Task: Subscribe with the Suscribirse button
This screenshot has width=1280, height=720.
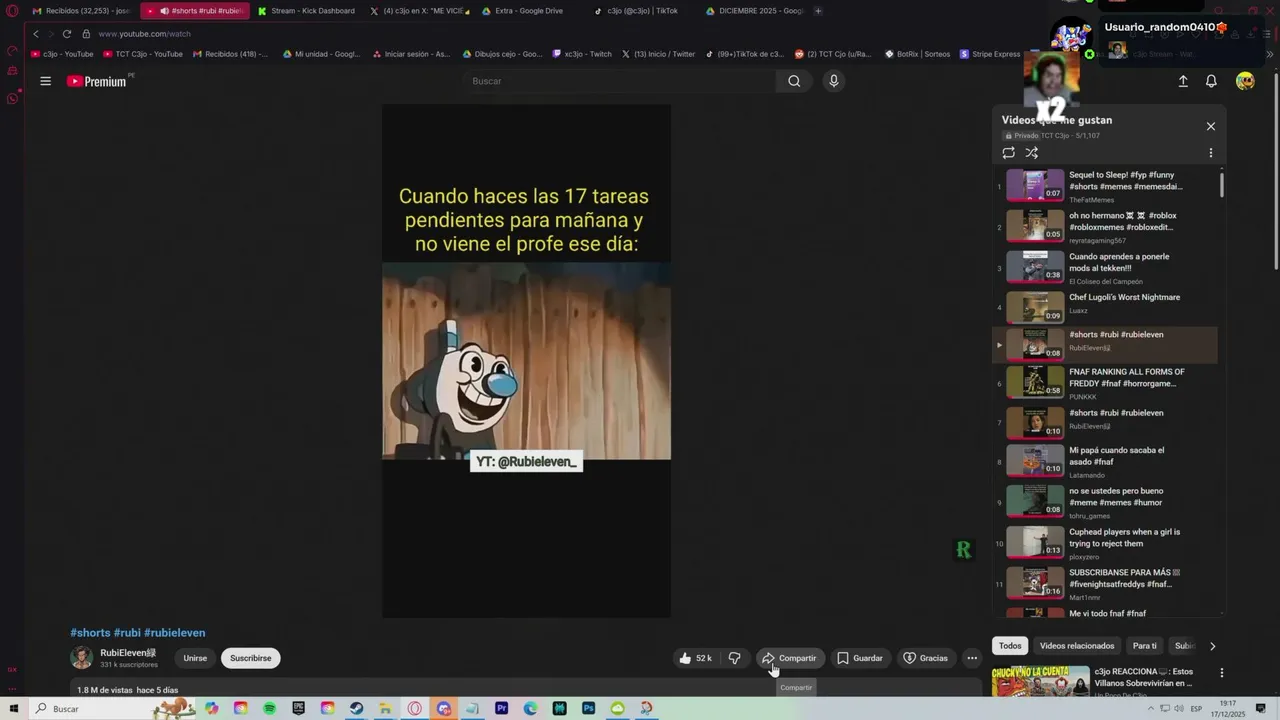Action: pos(251,658)
